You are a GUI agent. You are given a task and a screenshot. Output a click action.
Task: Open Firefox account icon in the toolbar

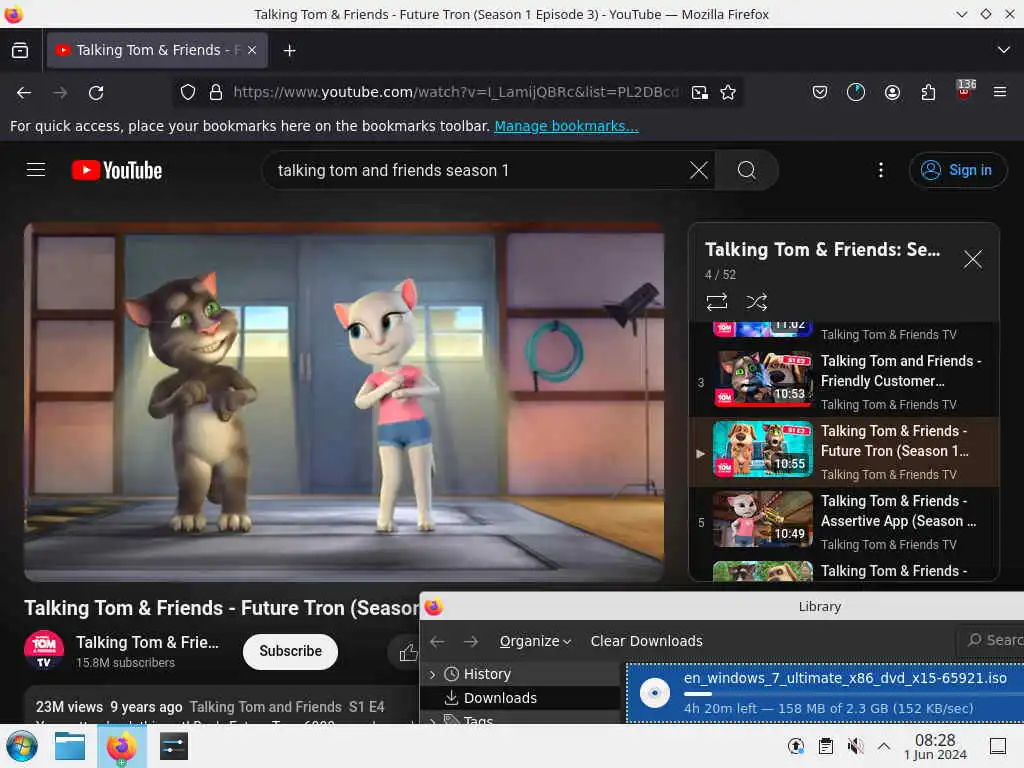892,93
